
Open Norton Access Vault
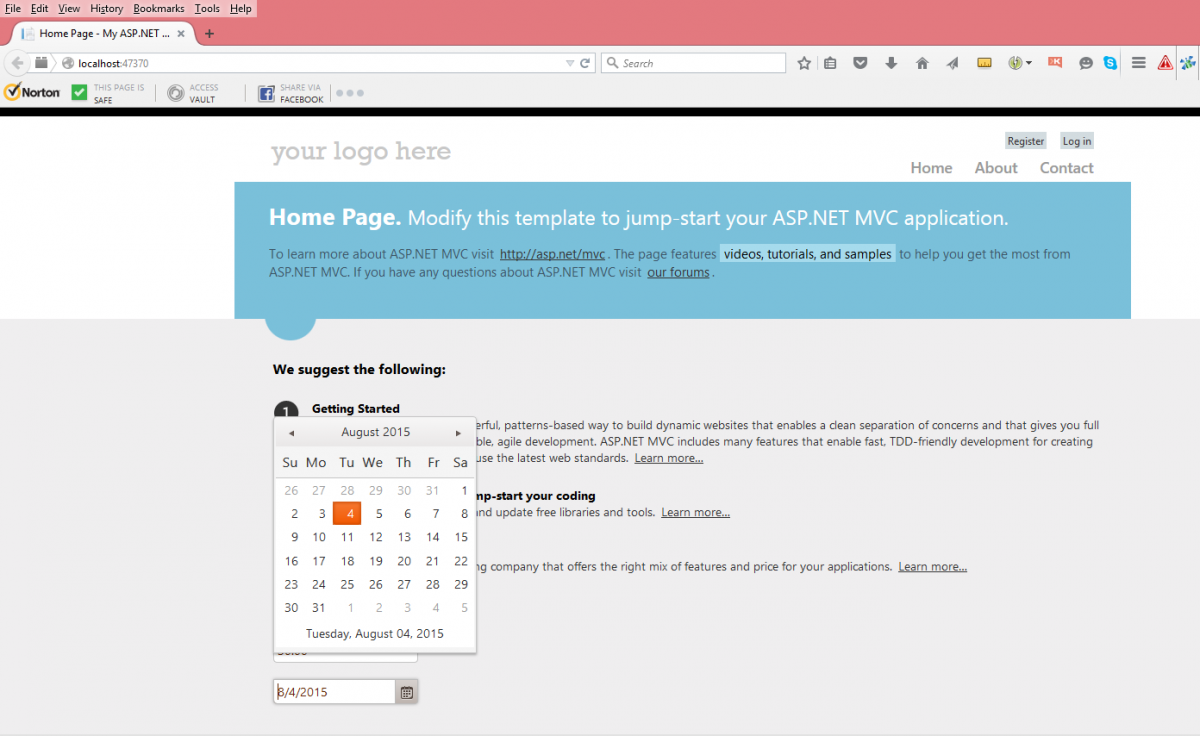[192, 93]
